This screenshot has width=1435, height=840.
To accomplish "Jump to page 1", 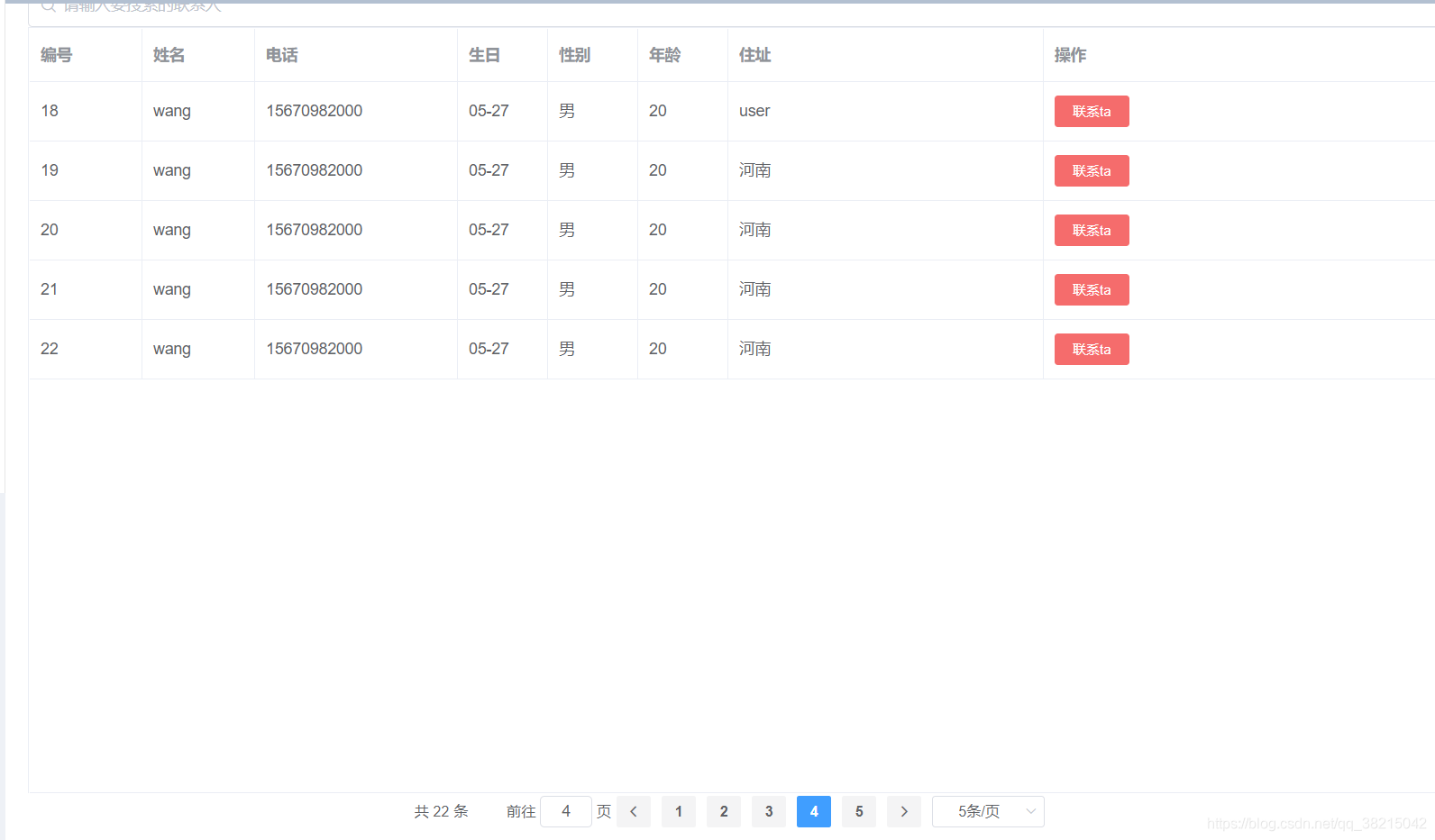I will click(679, 811).
